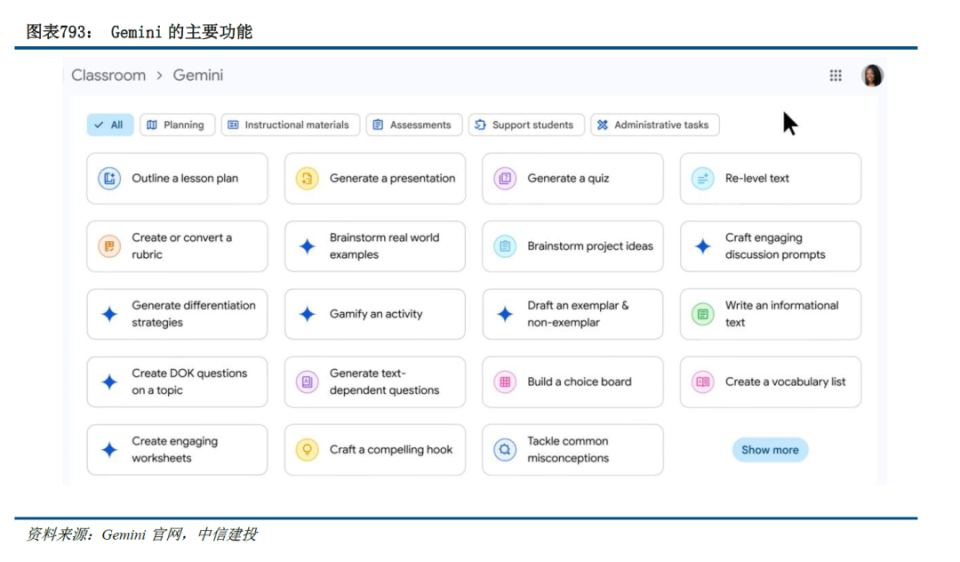Open "Brainstorm real world examples" text
The image size is (960, 562).
click(x=384, y=246)
